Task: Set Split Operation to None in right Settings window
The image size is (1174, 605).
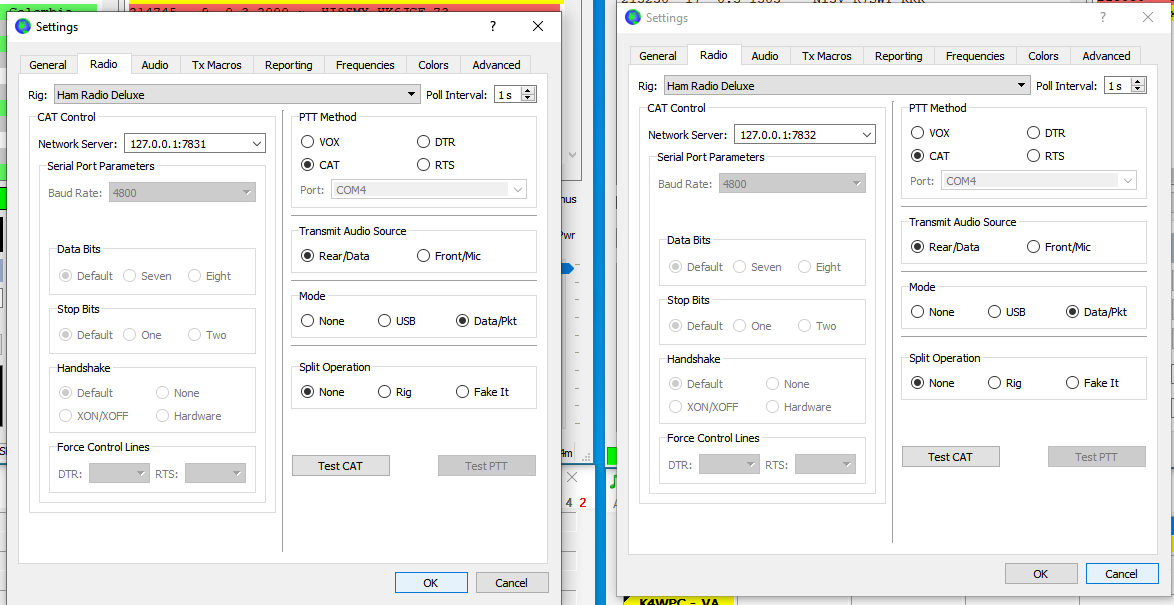Action: [x=933, y=383]
